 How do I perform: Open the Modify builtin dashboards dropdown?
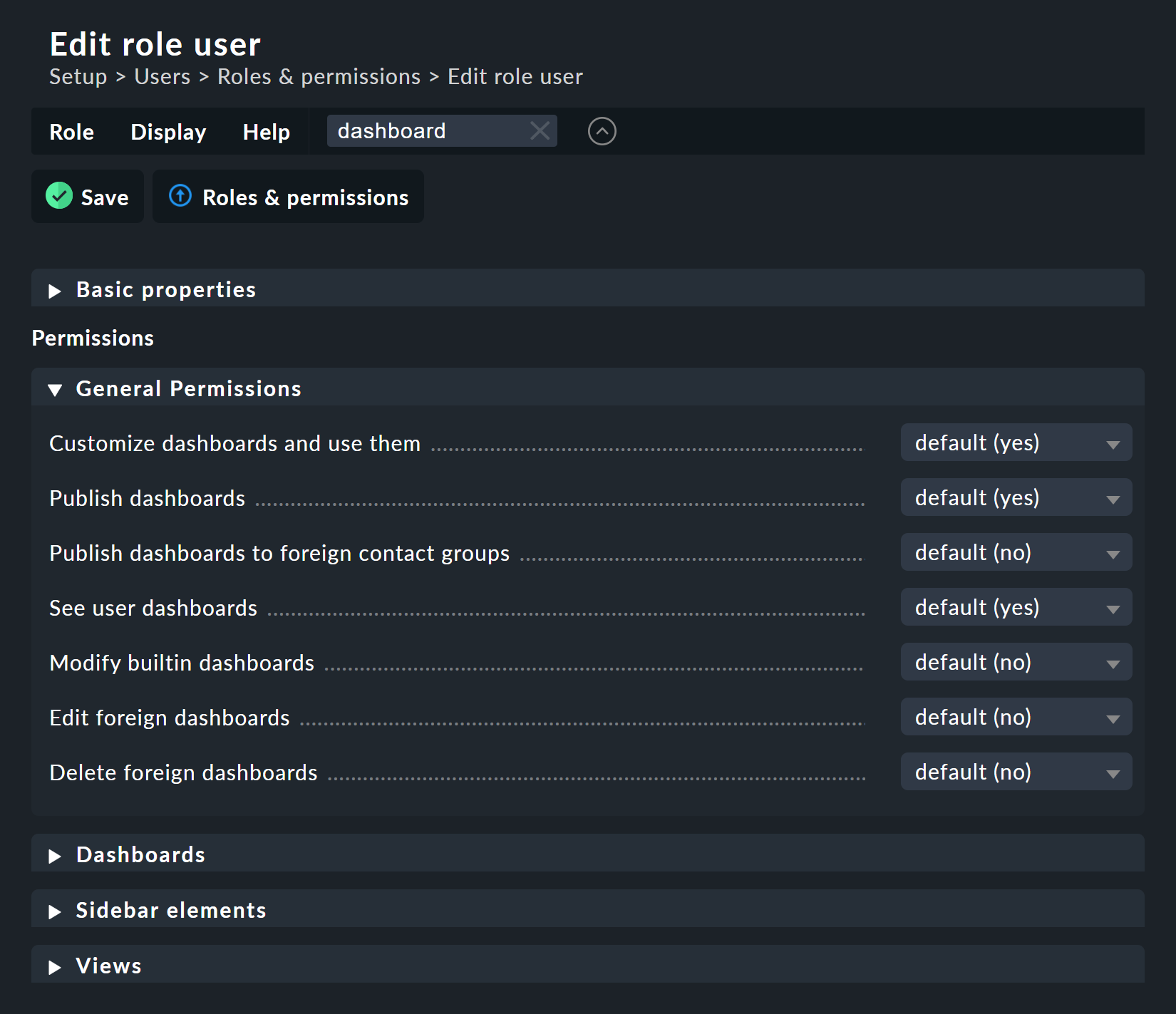point(1016,662)
